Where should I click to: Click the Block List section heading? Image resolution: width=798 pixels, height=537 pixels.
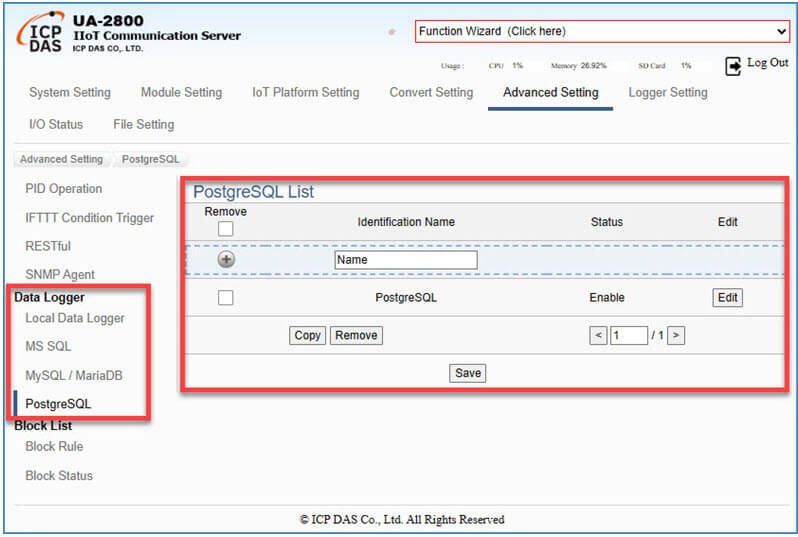(43, 426)
